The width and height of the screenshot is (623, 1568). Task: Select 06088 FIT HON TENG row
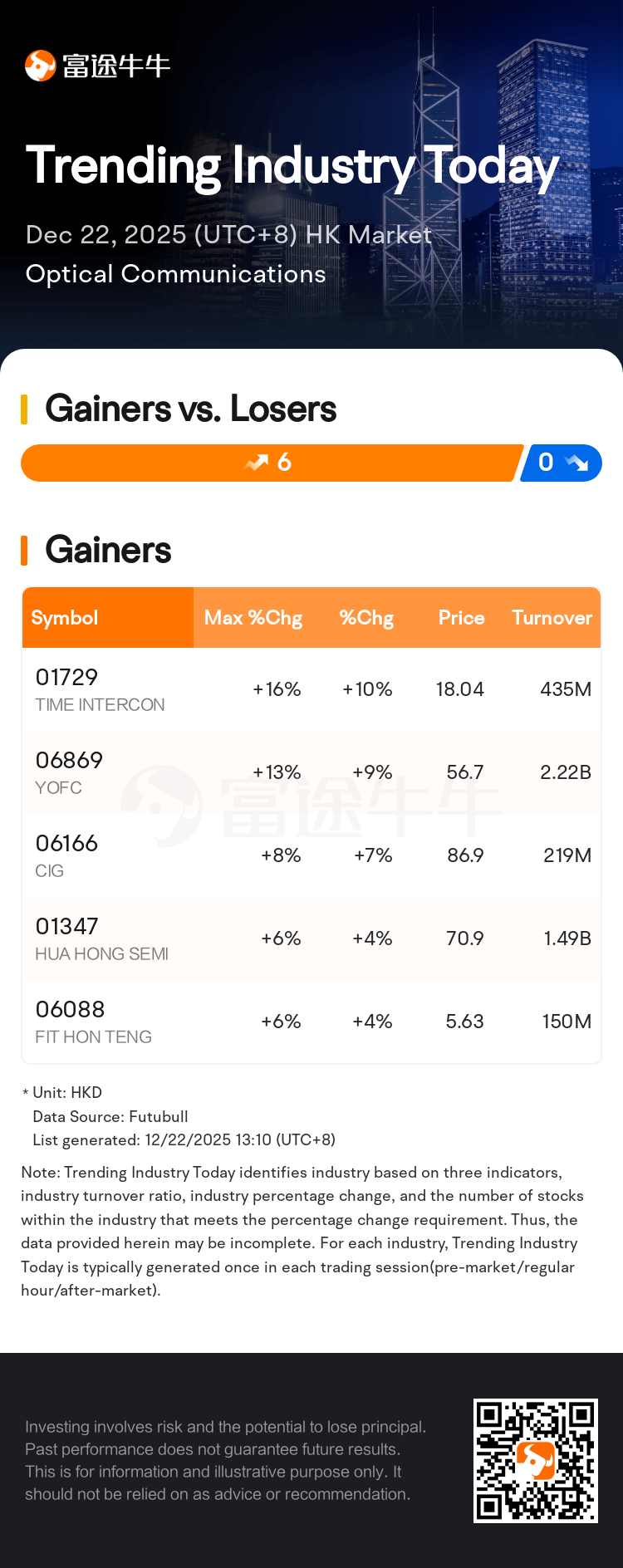coord(311,1022)
